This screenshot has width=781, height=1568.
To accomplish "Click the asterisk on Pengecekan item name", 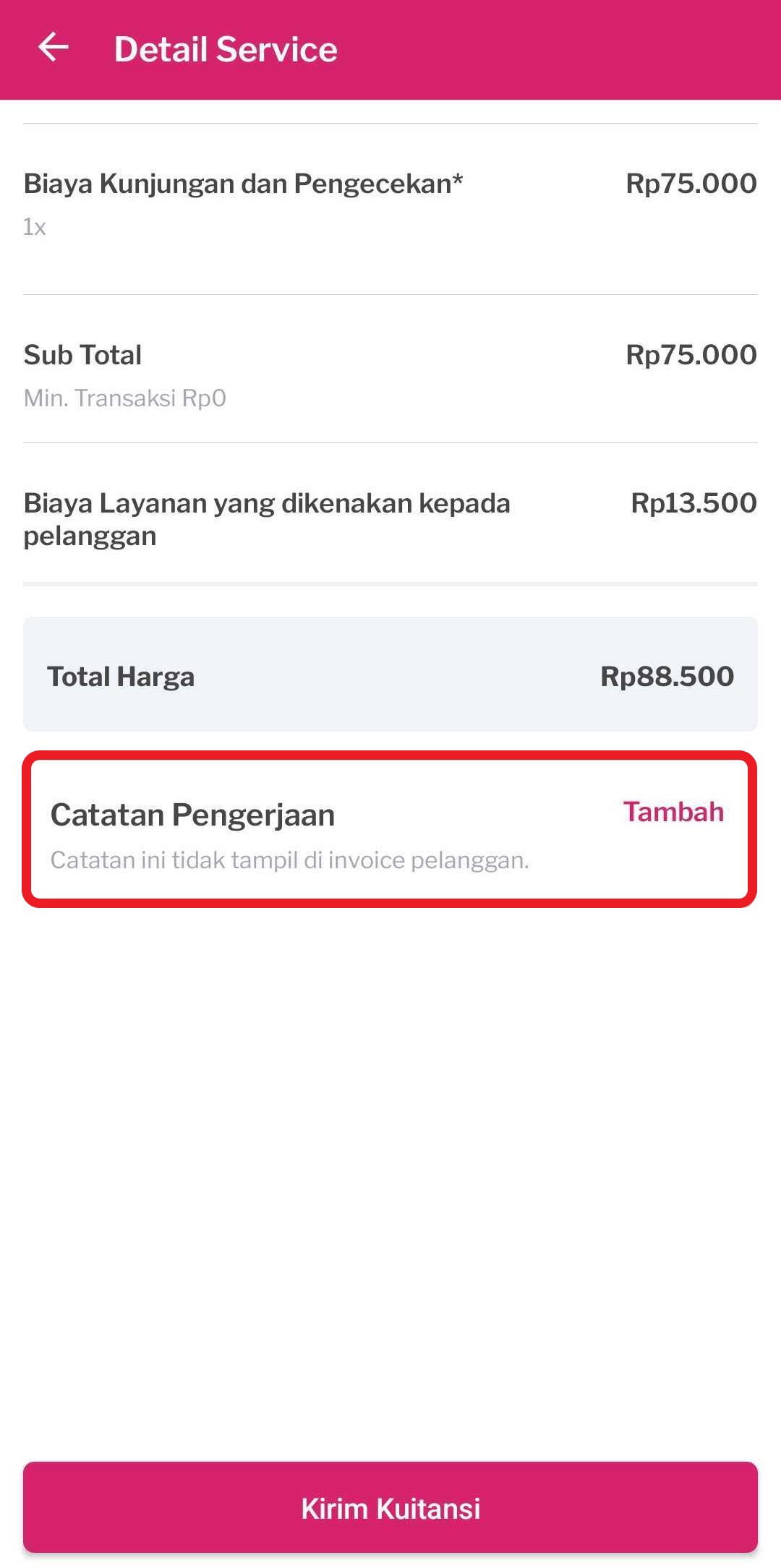I will point(456,179).
